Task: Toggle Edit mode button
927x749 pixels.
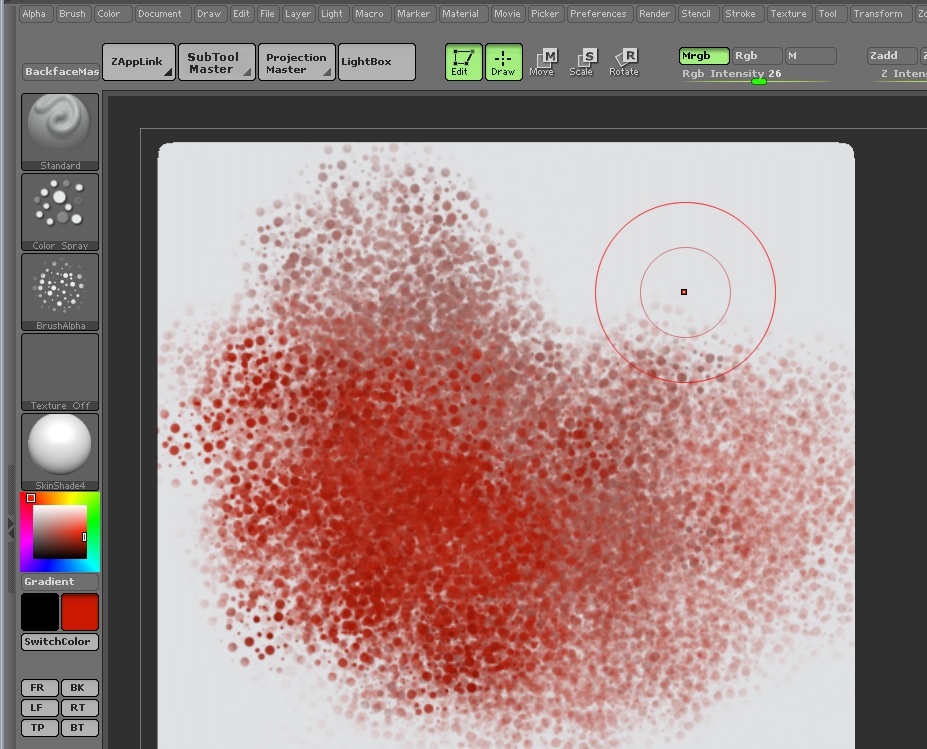Action: [463, 62]
